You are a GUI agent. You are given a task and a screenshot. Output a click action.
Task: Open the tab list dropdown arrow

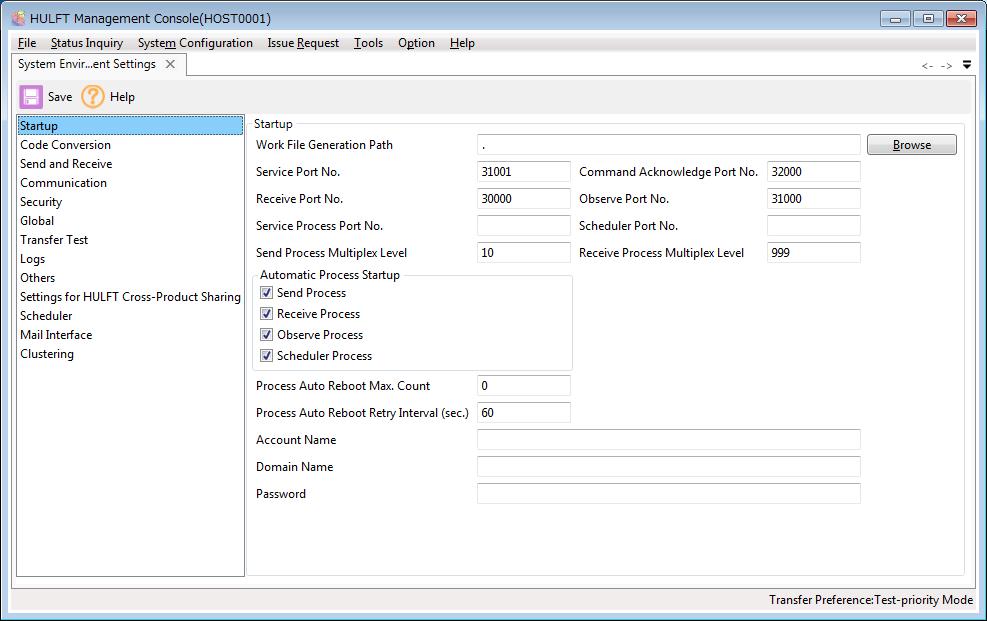click(967, 65)
